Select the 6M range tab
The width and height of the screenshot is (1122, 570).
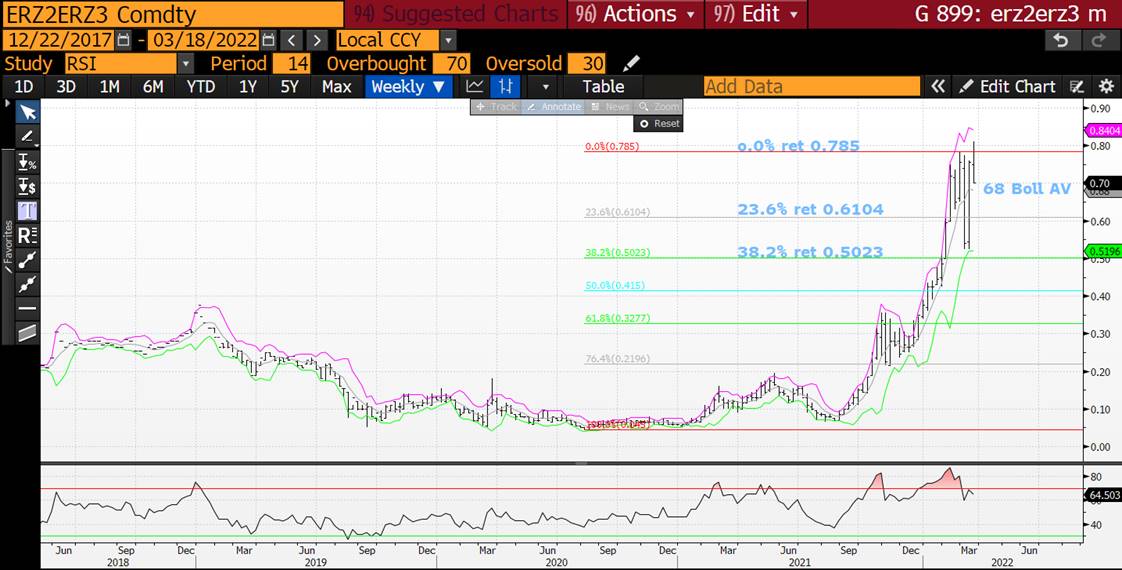tap(153, 87)
